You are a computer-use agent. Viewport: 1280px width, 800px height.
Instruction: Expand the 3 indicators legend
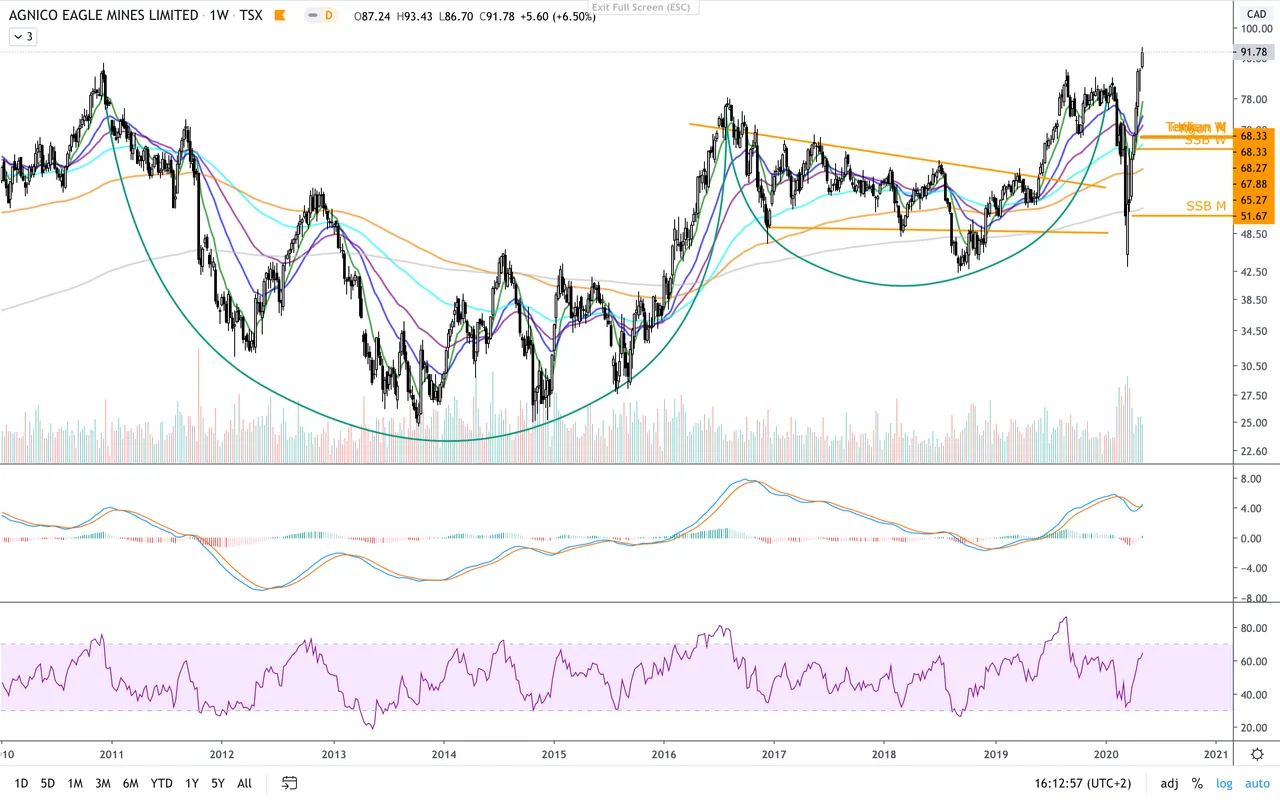point(22,36)
